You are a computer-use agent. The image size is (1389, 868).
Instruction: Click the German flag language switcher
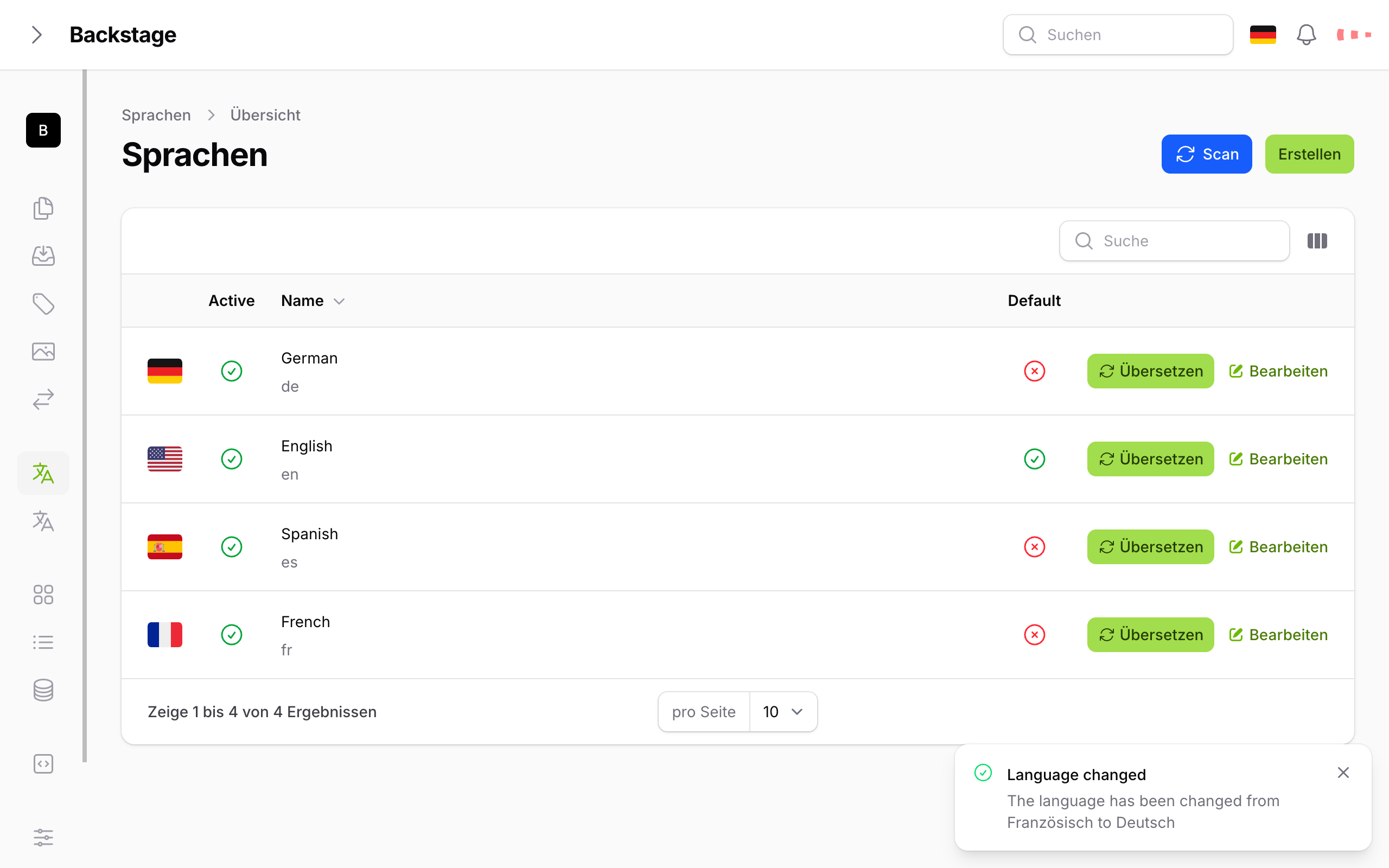(1263, 34)
